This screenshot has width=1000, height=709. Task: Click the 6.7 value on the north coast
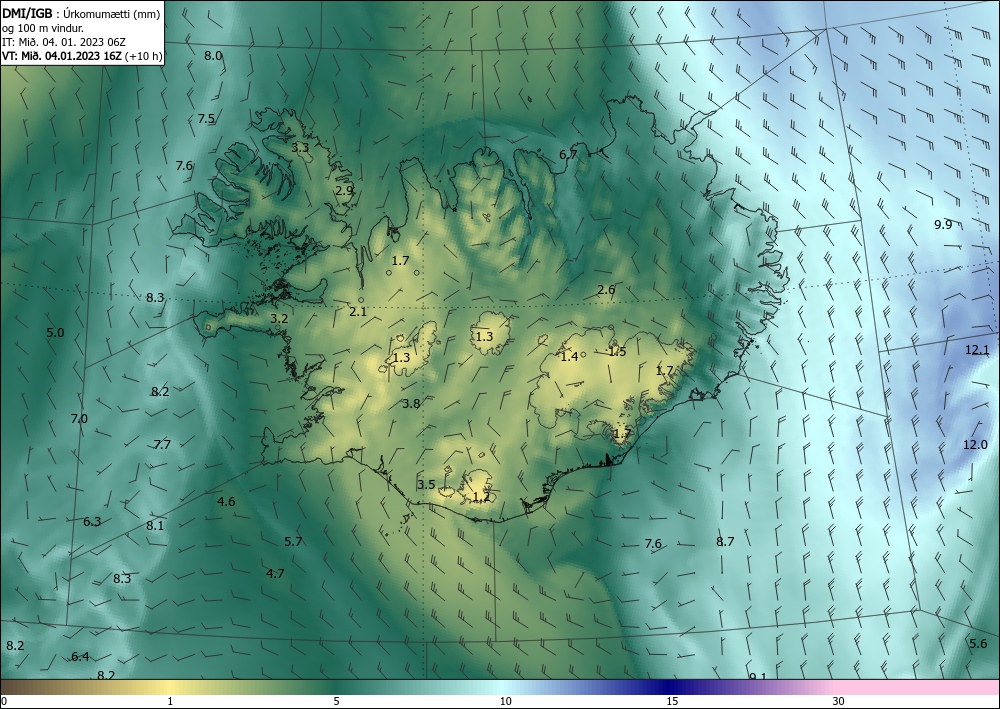[568, 154]
